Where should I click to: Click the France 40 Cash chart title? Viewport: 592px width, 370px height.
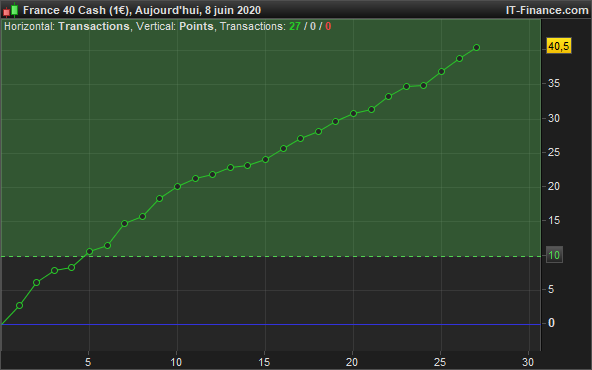coord(142,10)
